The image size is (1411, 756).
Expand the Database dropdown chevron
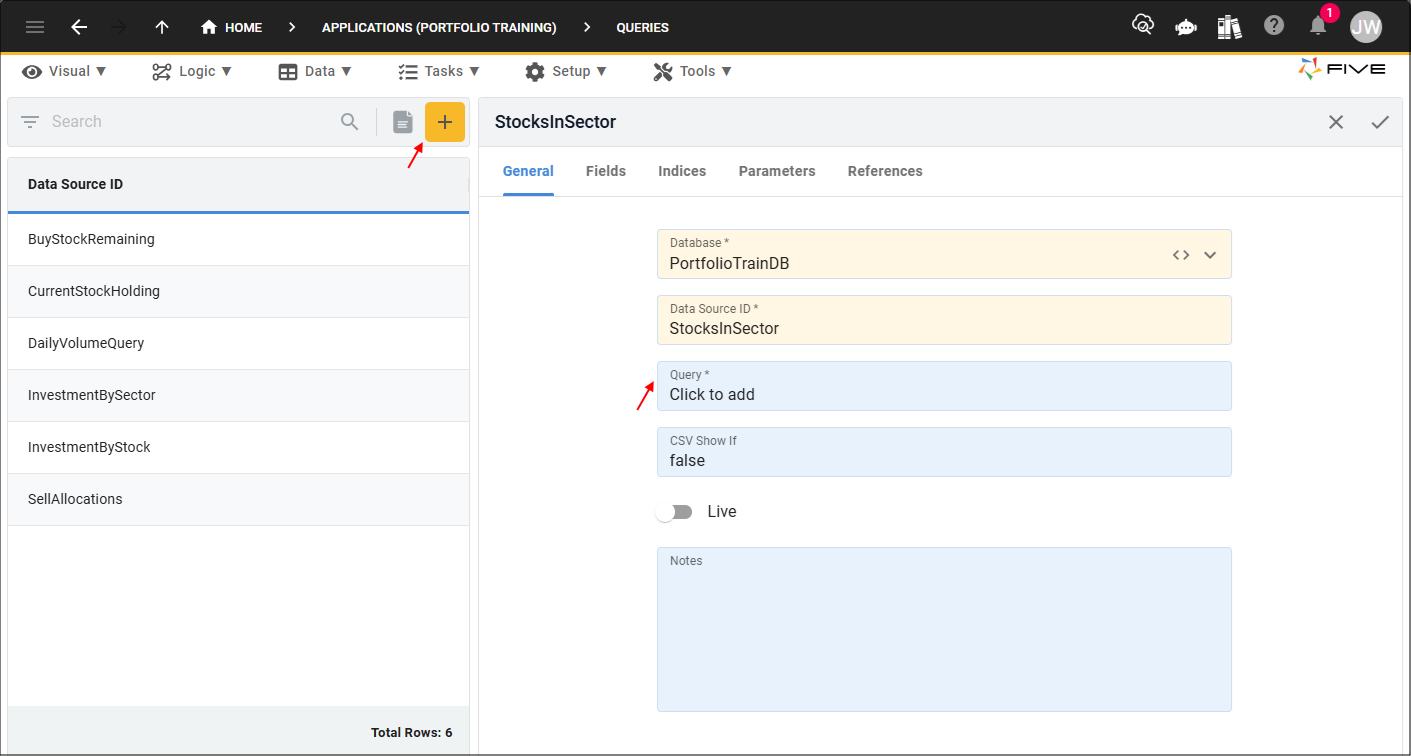1210,255
